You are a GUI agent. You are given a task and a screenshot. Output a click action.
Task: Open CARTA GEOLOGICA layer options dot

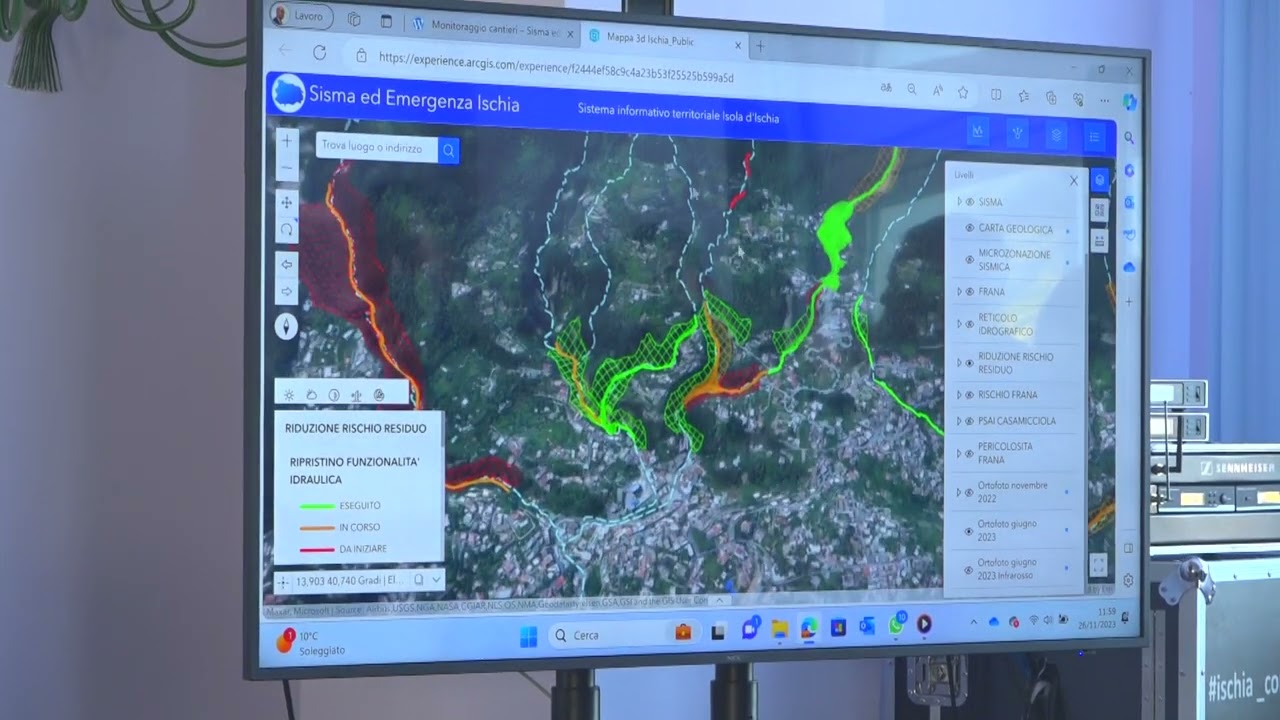[1067, 231]
